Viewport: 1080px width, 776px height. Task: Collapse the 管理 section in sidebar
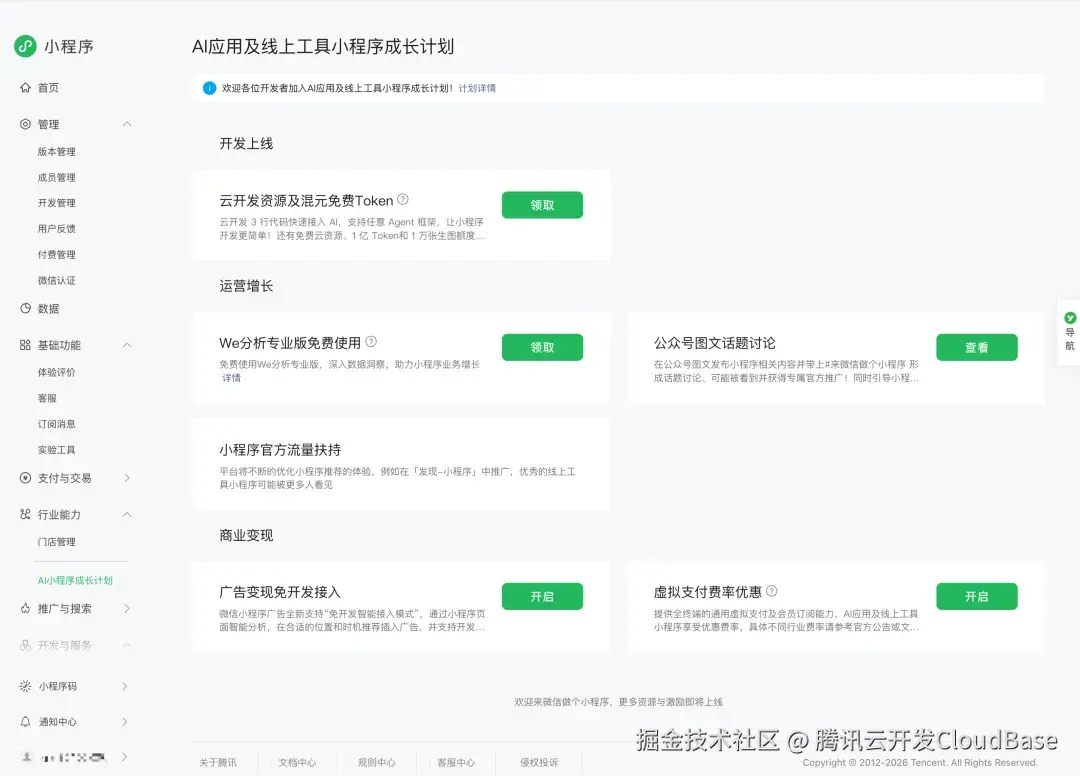pyautogui.click(x=126, y=124)
